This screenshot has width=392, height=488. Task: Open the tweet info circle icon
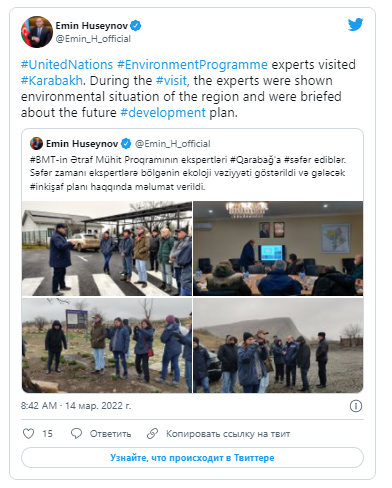356,406
